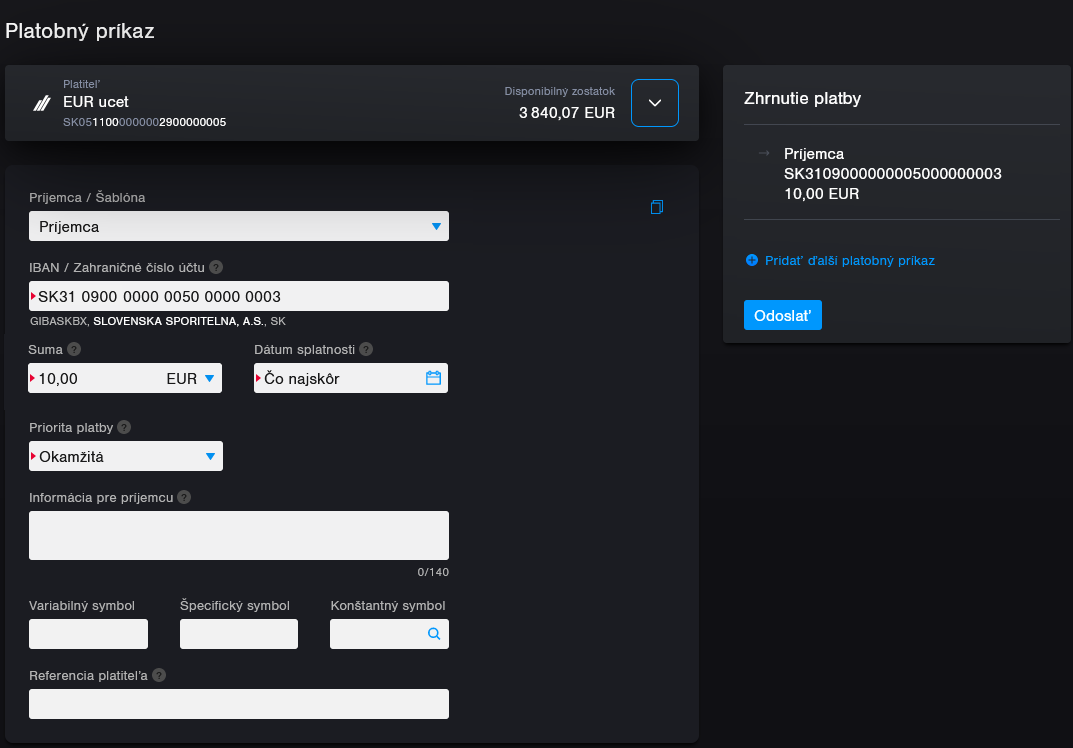This screenshot has height=748, width=1073.
Task: Click help icon beside Informácia pre príjemcu
Action: [x=184, y=497]
